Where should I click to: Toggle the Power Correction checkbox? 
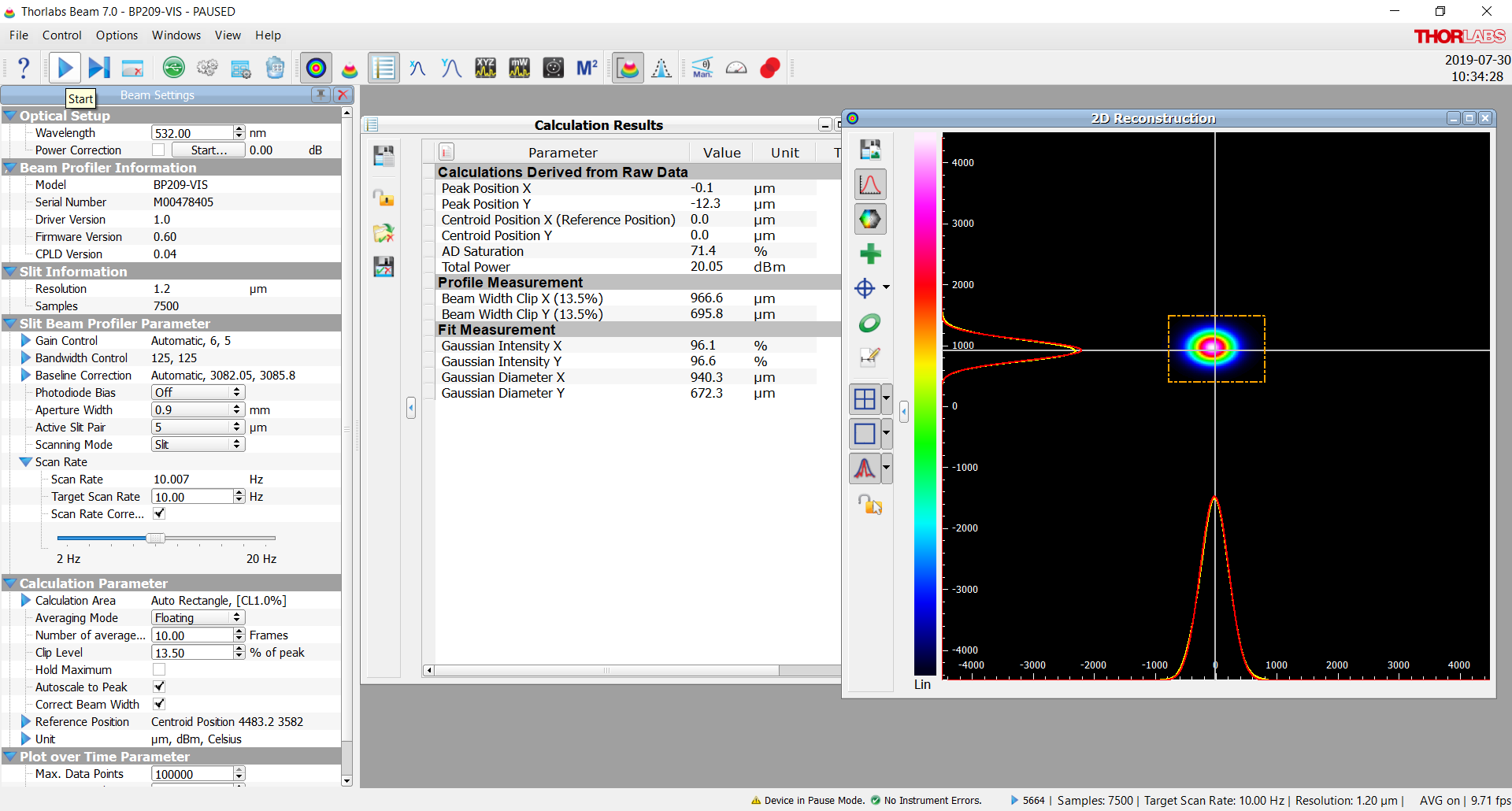[158, 150]
